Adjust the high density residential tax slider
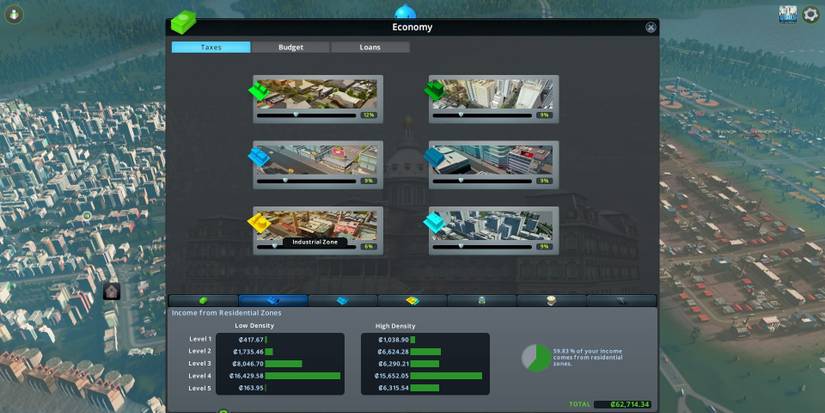Screen dimensions: 825x413 (482, 115)
